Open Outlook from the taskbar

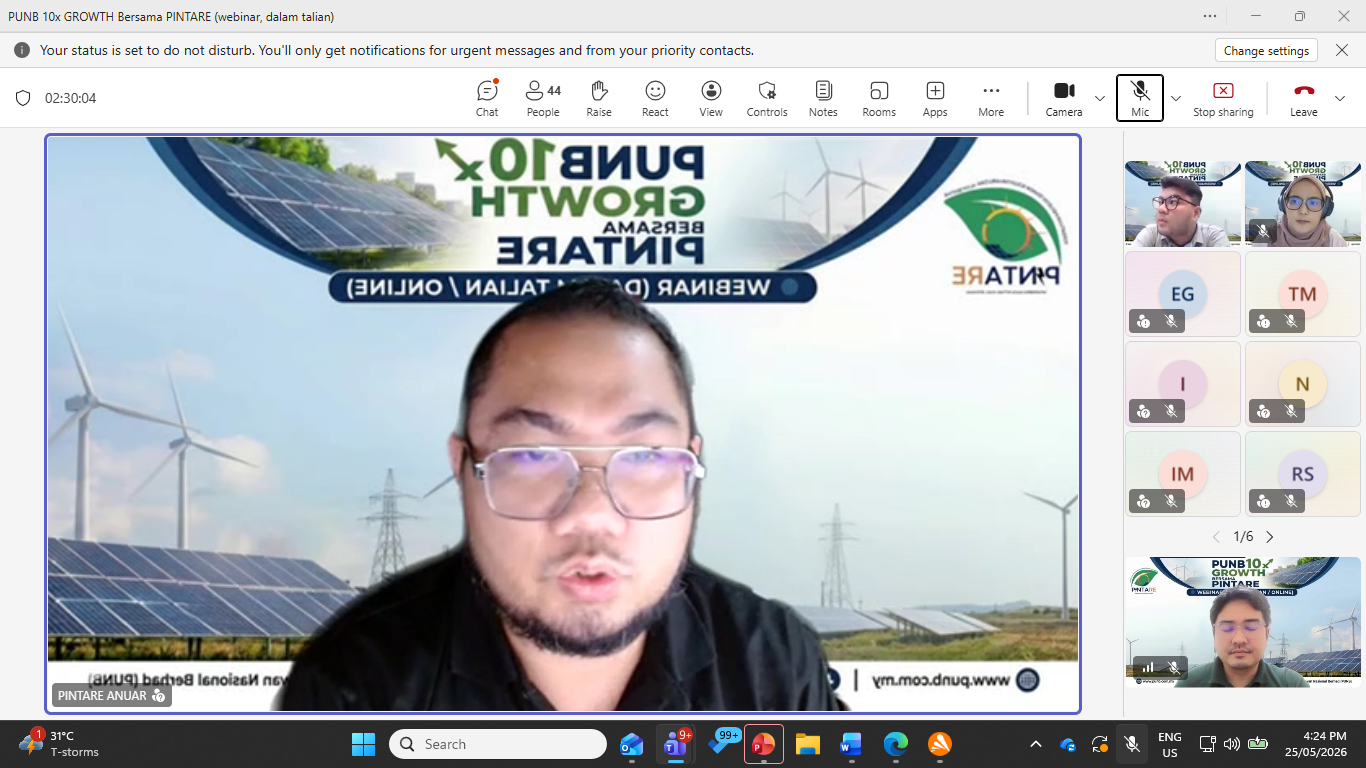[632, 744]
